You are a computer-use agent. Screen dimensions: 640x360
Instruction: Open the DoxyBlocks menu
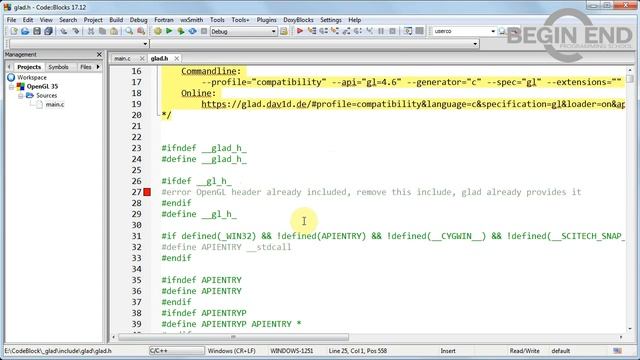[298, 20]
